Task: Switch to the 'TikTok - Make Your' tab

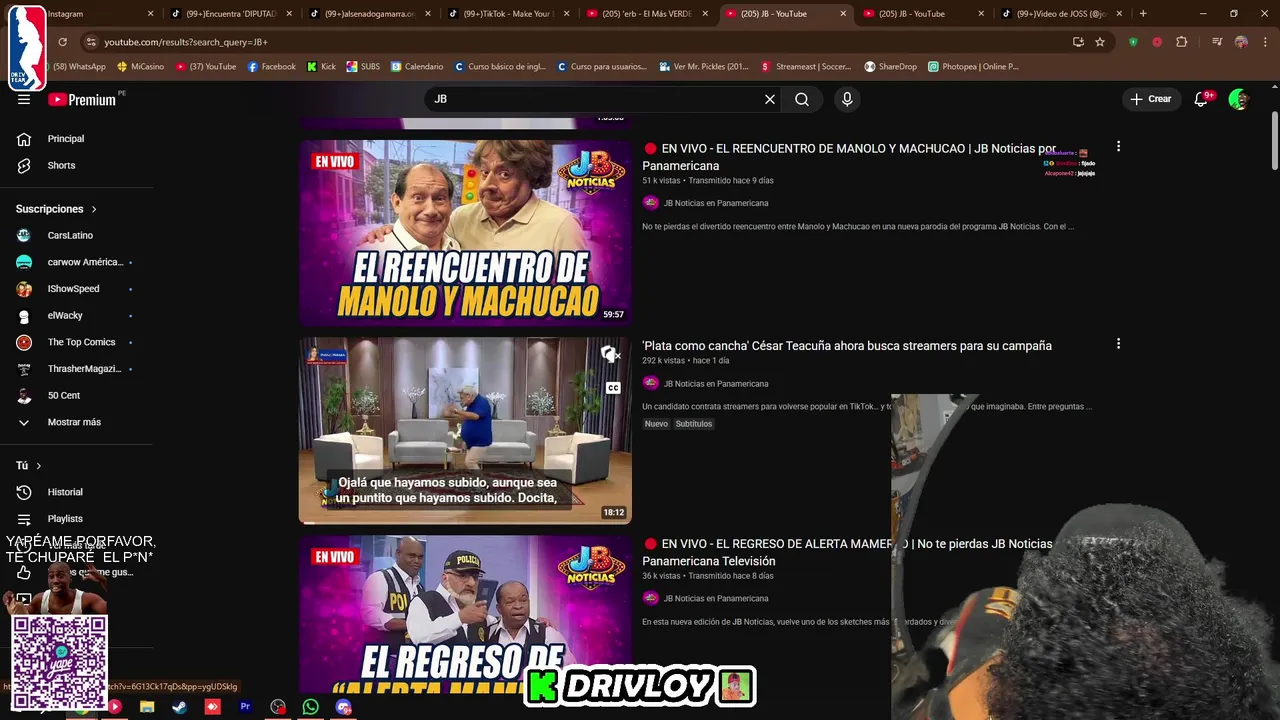Action: coord(508,14)
